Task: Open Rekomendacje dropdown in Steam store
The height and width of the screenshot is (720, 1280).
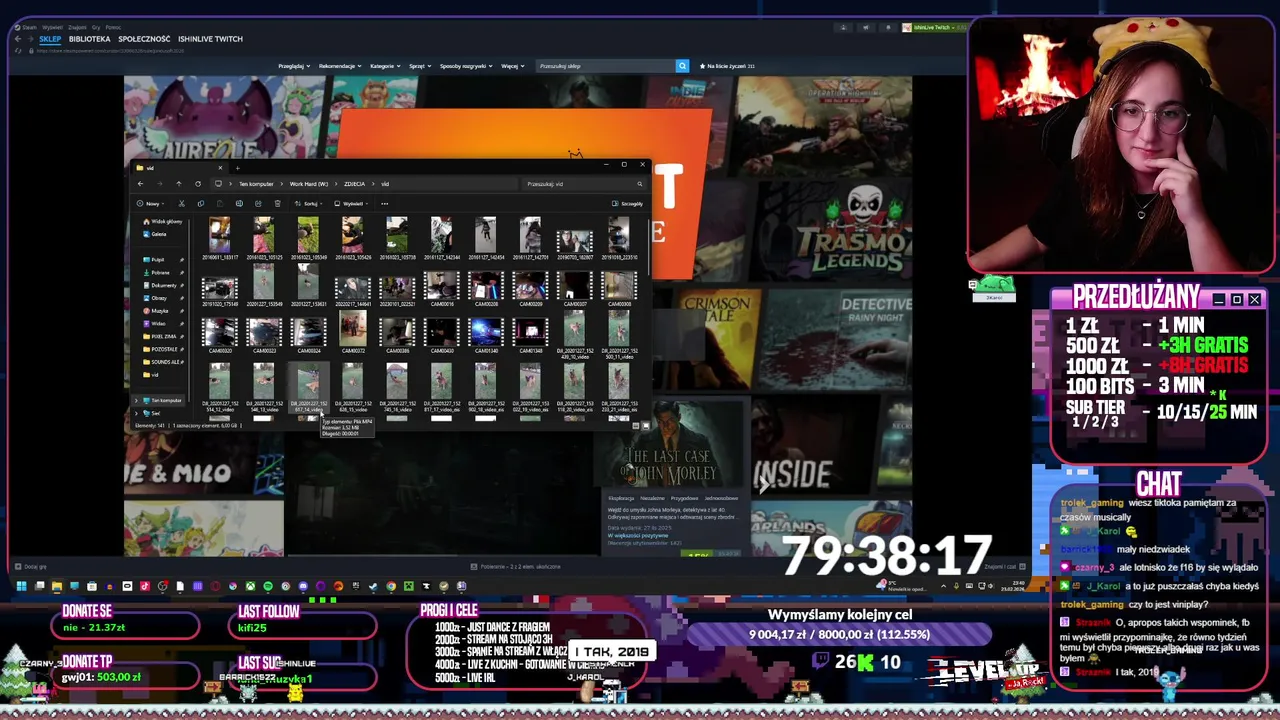Action: (x=340, y=66)
